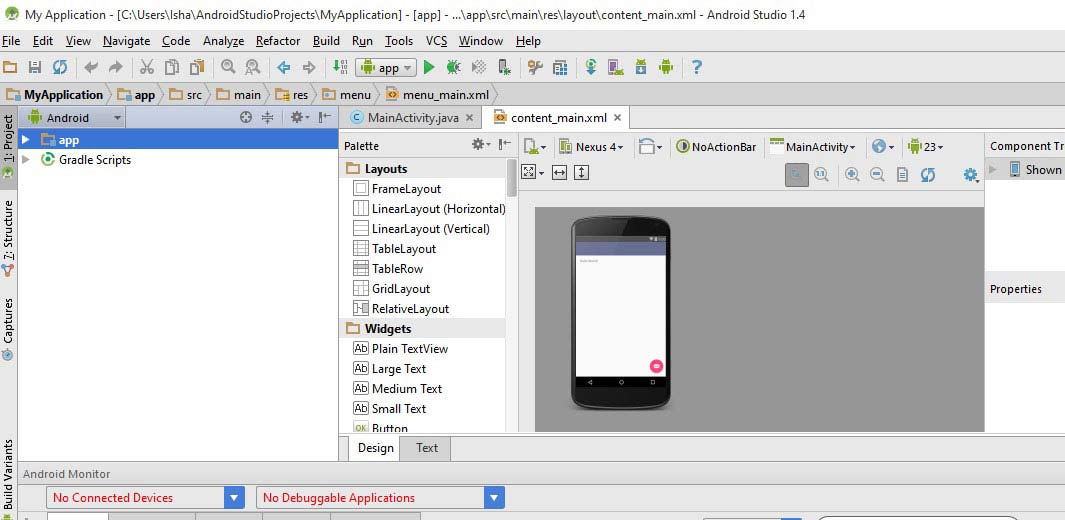Click the NoActionBar theme button

click(716, 147)
